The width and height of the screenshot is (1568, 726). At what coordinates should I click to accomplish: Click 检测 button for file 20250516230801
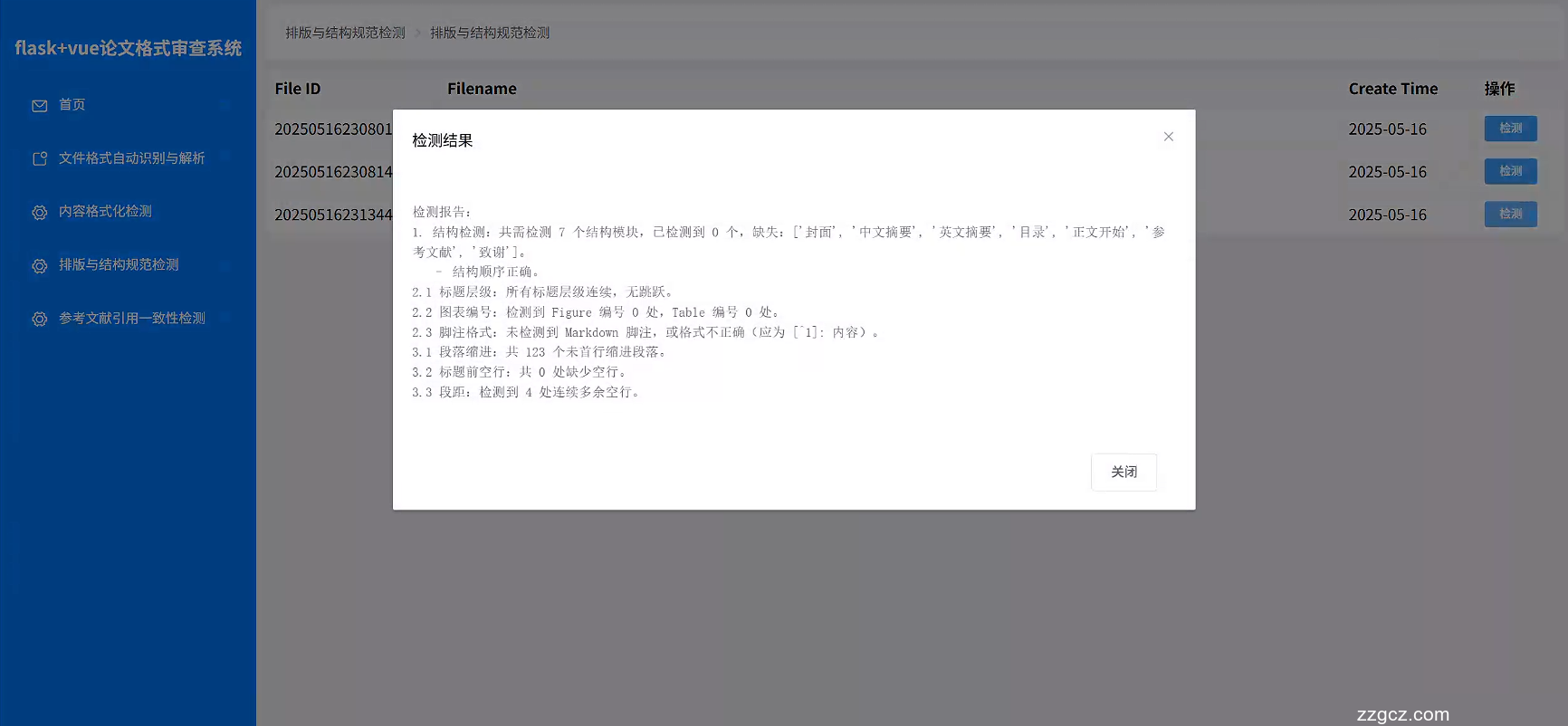pos(1510,129)
